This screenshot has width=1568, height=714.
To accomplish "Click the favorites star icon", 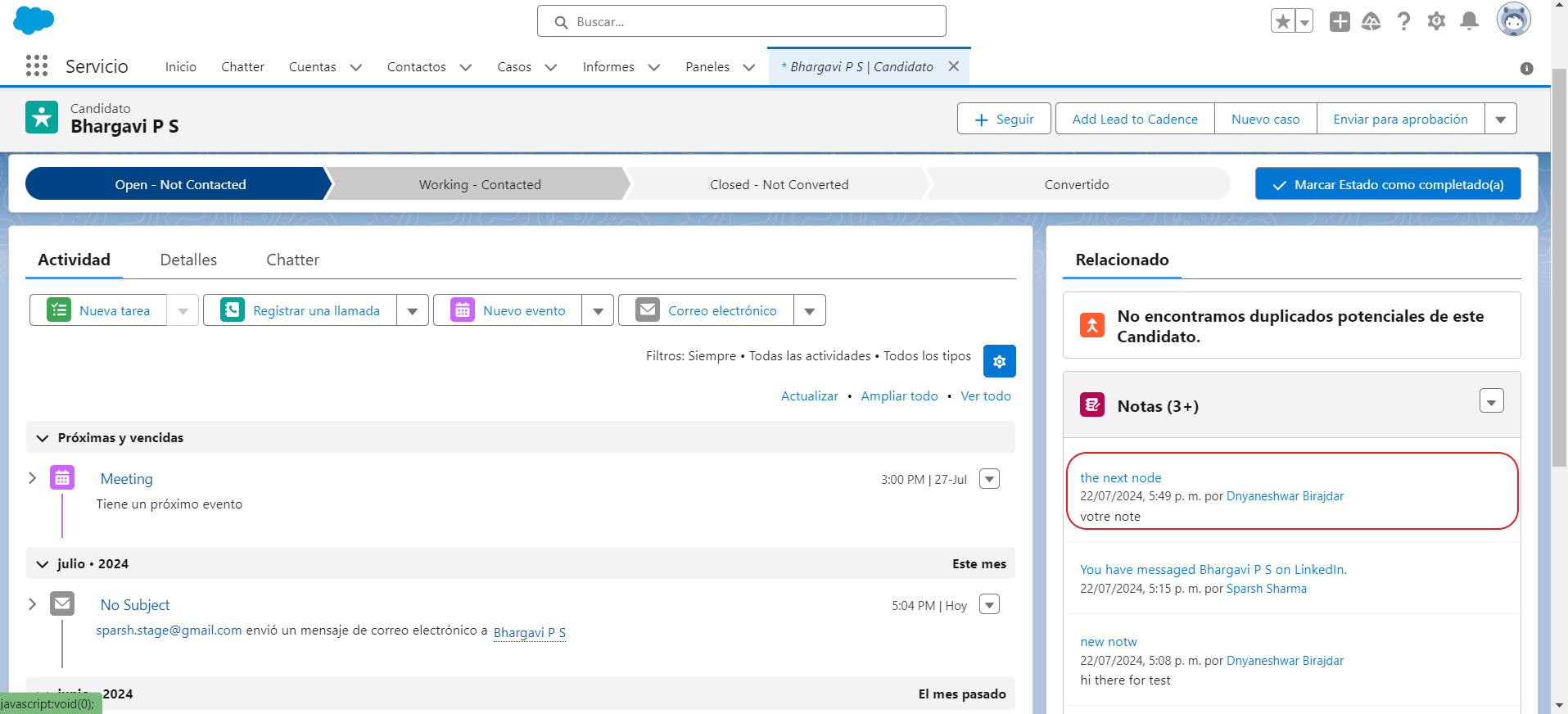I will [1283, 21].
